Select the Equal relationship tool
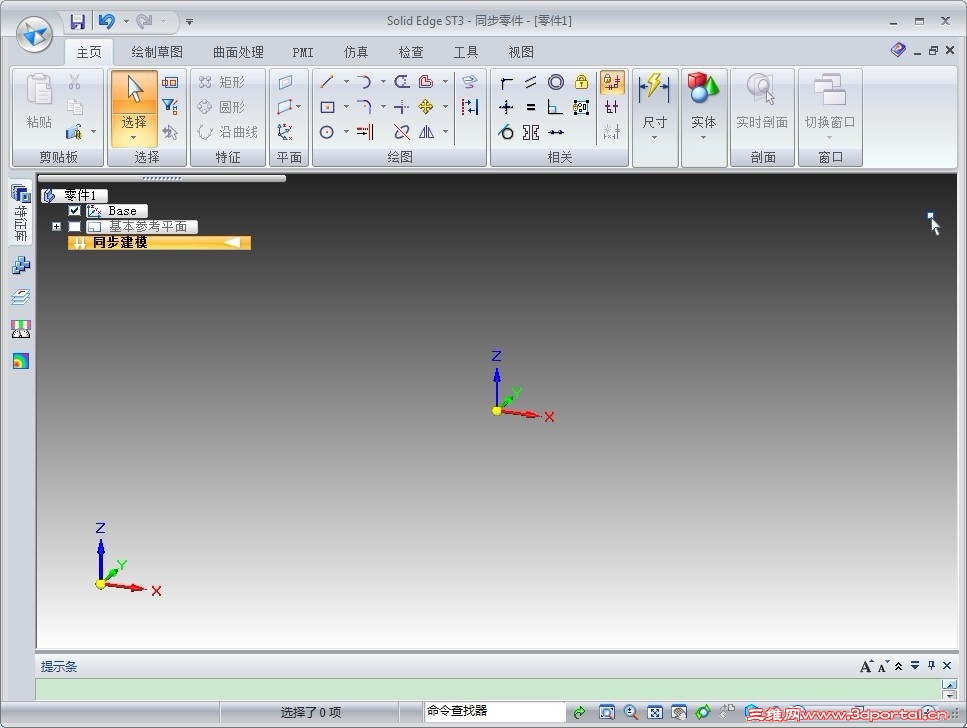This screenshot has width=967, height=728. (531, 107)
